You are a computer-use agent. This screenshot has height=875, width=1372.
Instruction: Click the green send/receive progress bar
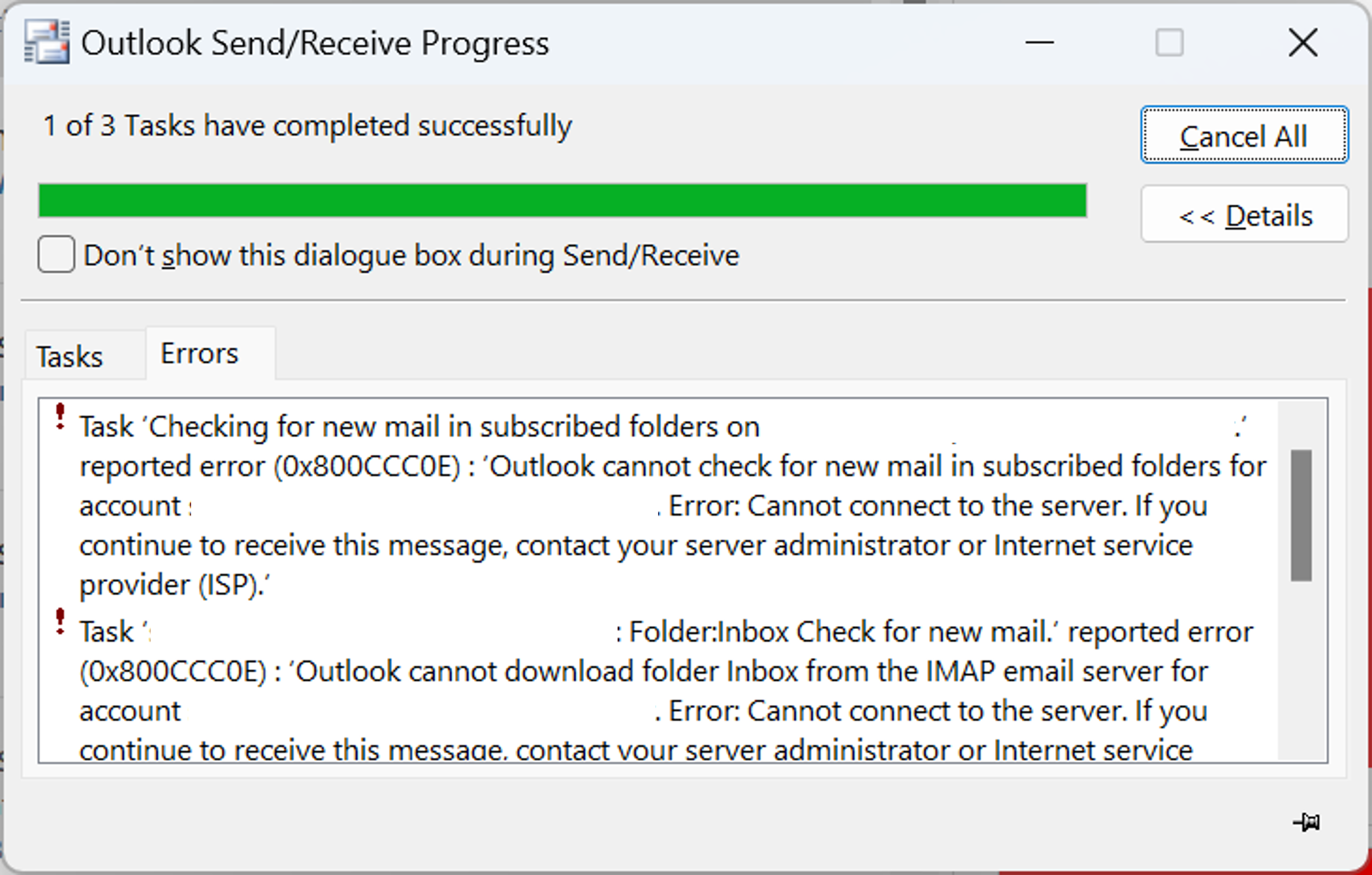click(x=562, y=200)
